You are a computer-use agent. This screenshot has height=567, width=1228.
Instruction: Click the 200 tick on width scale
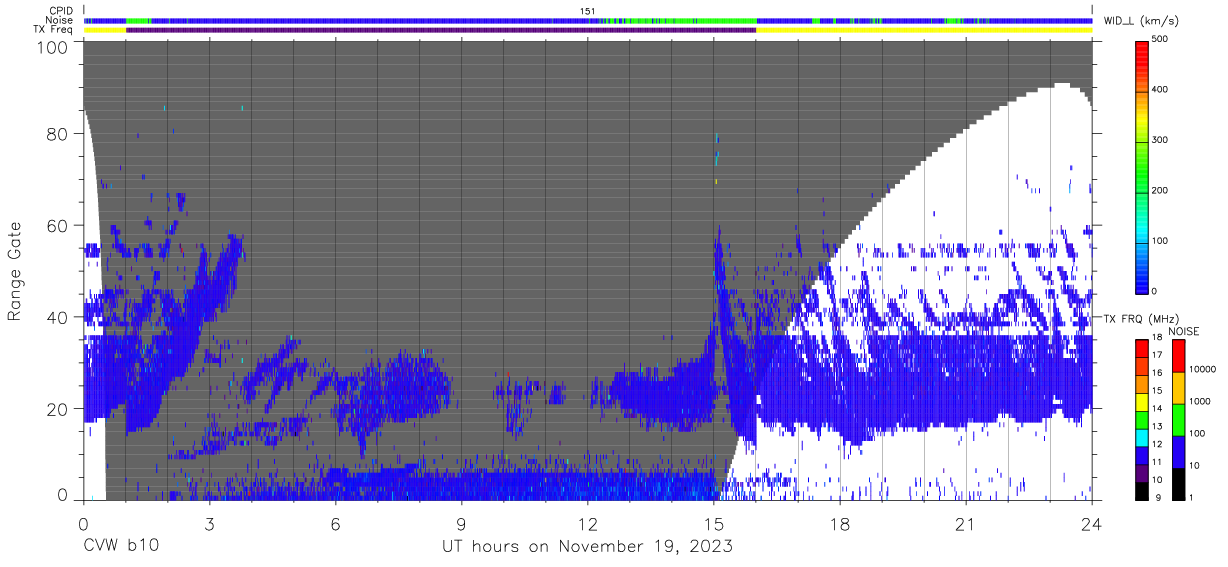click(1161, 190)
